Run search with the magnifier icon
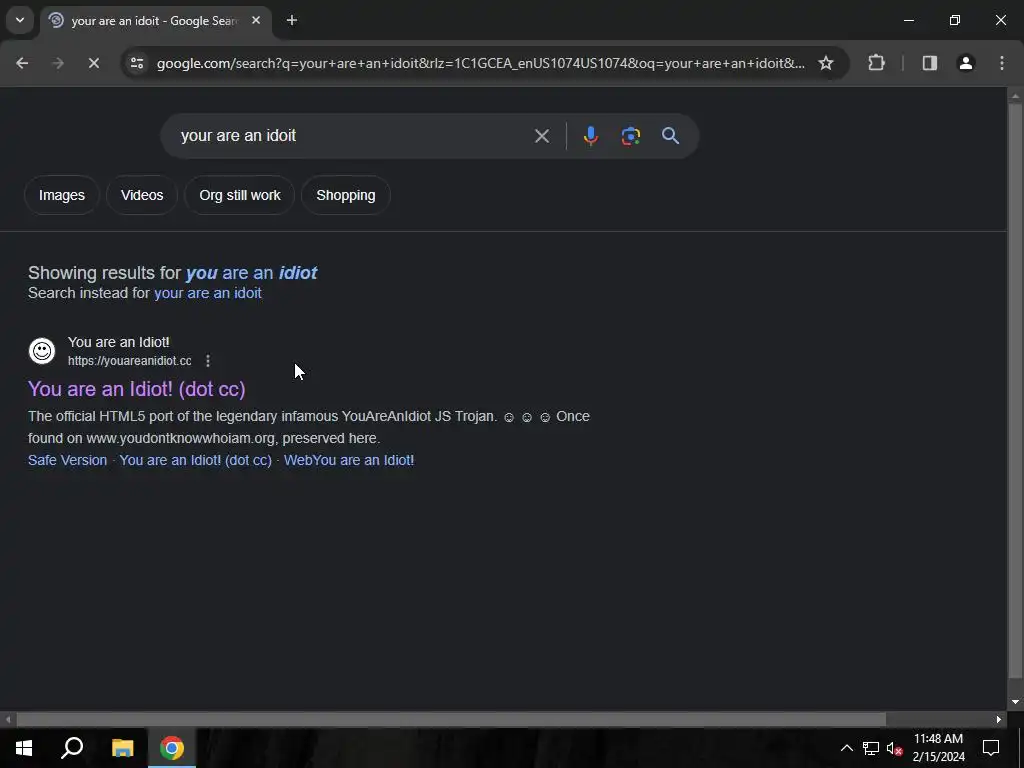The width and height of the screenshot is (1024, 768). click(670, 136)
